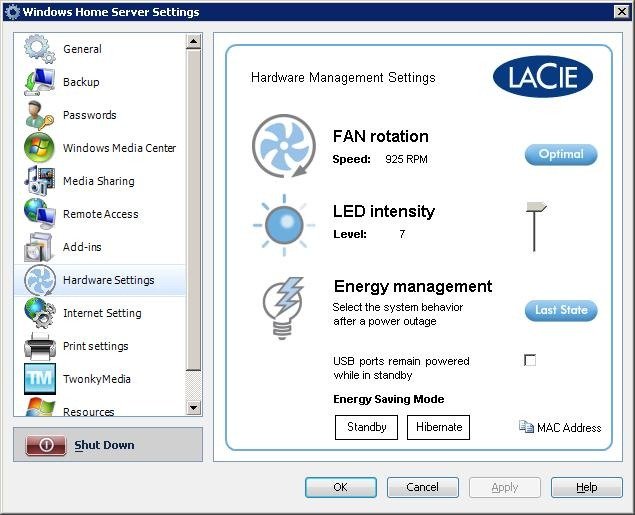Click the MAC Address icon

pos(526,427)
